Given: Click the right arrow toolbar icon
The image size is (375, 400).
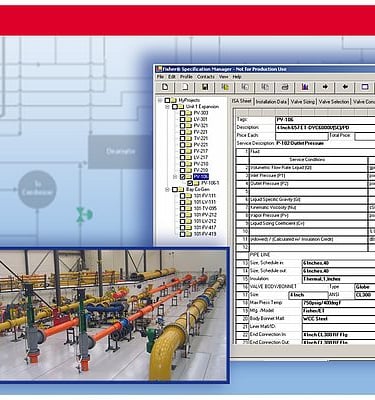Looking at the screenshot, I should point(325,87).
